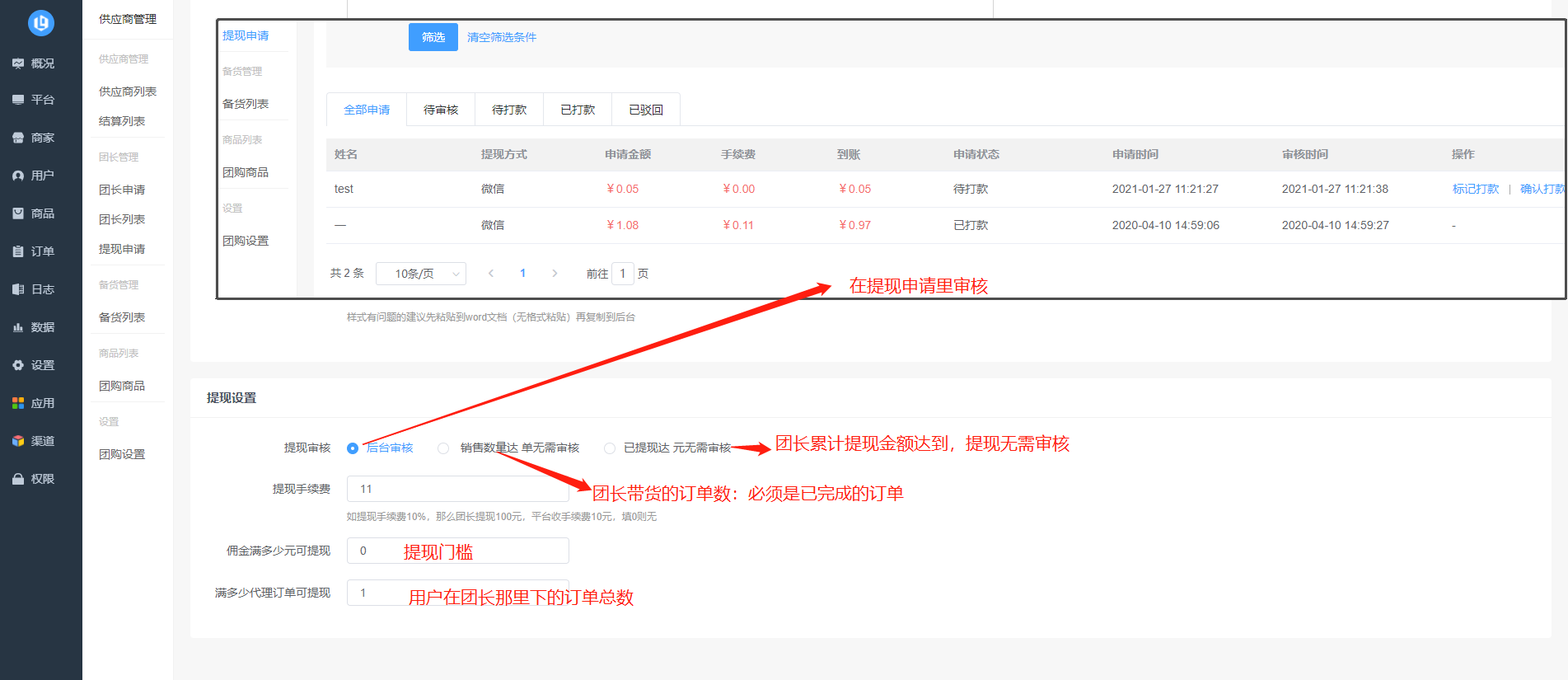This screenshot has width=1568, height=680.
Task: Open the 10条/页 page size dropdown
Action: [420, 274]
